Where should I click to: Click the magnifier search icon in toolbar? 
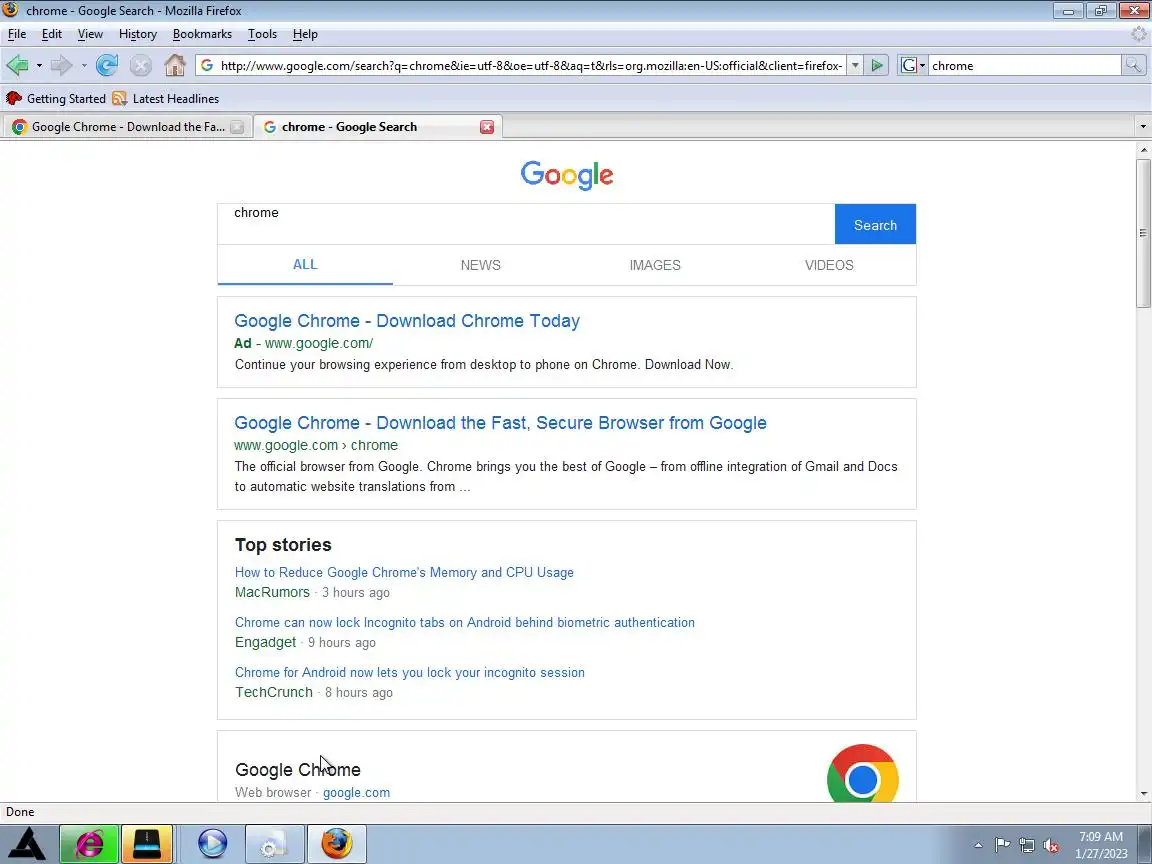click(1133, 65)
